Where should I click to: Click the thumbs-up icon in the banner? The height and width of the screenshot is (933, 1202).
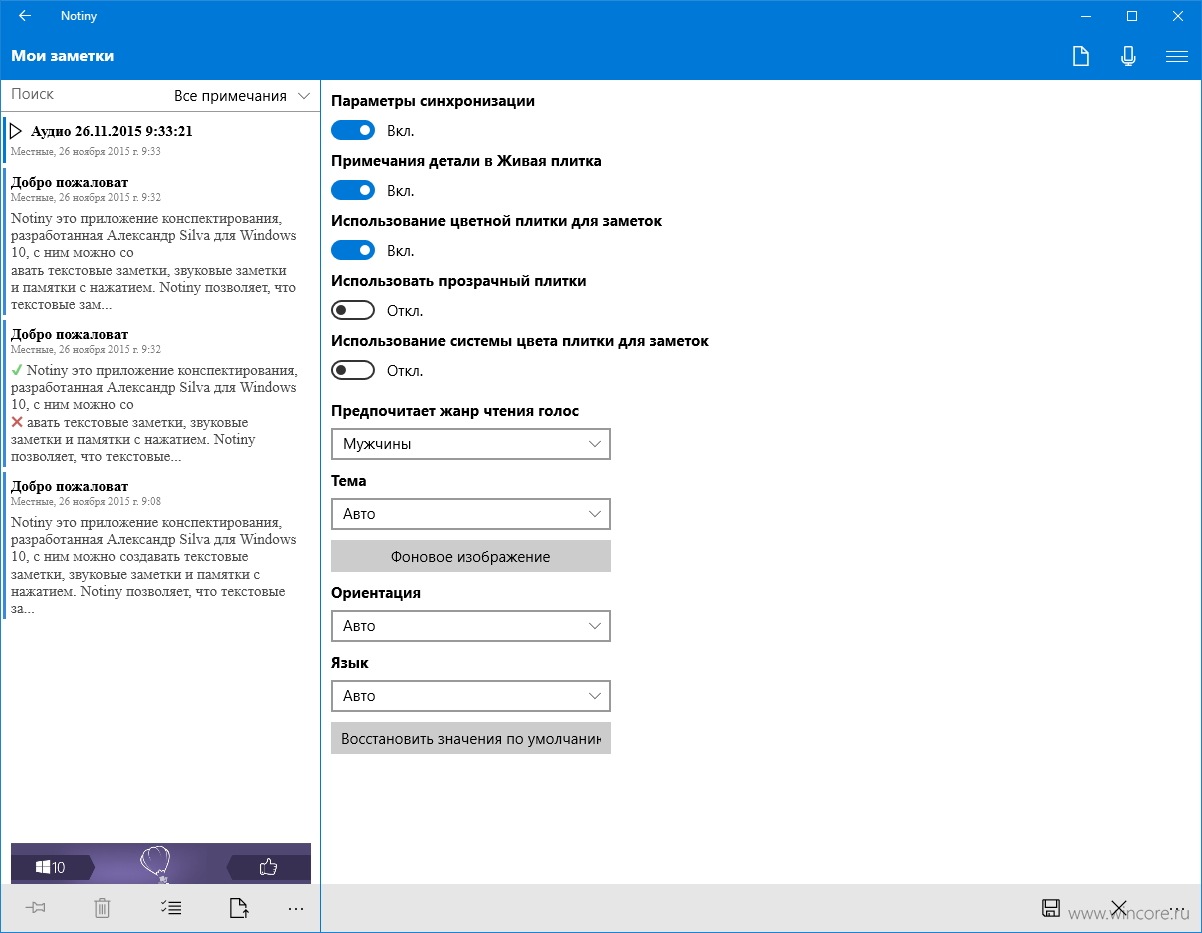click(x=267, y=867)
